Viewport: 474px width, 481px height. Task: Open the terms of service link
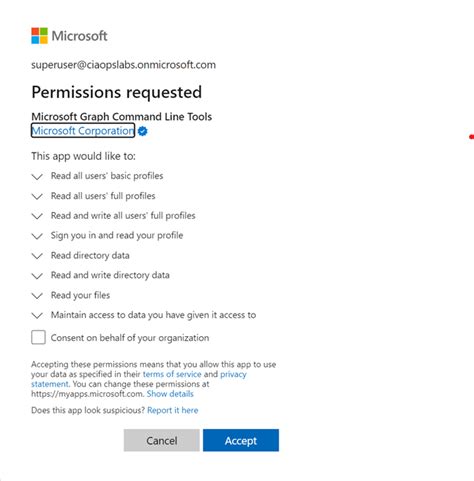(172, 374)
